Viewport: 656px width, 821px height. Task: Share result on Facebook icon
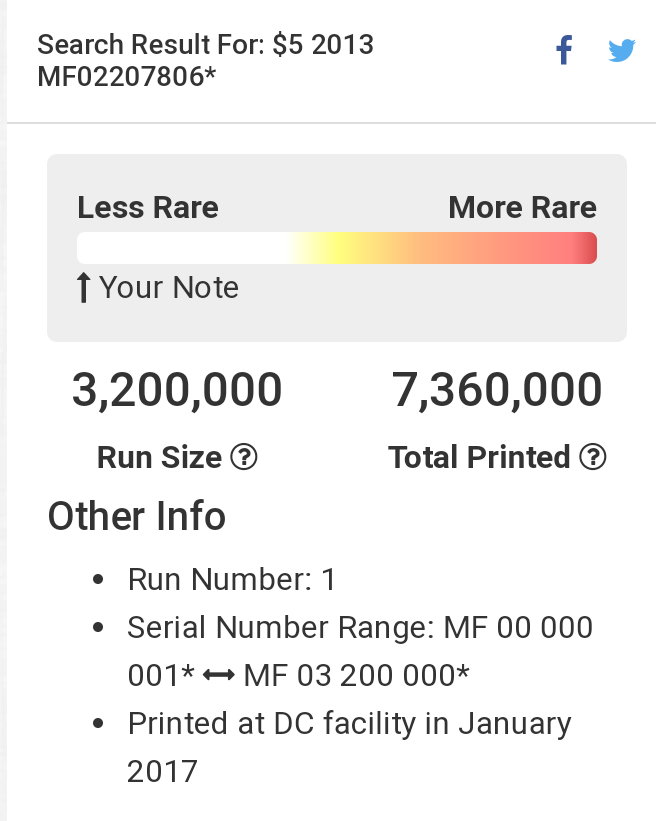coord(564,50)
